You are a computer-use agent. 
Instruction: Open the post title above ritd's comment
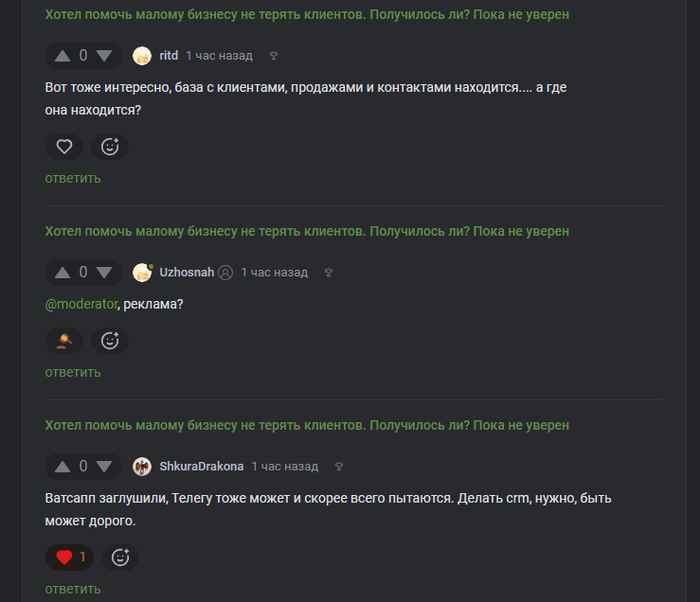[x=307, y=15]
